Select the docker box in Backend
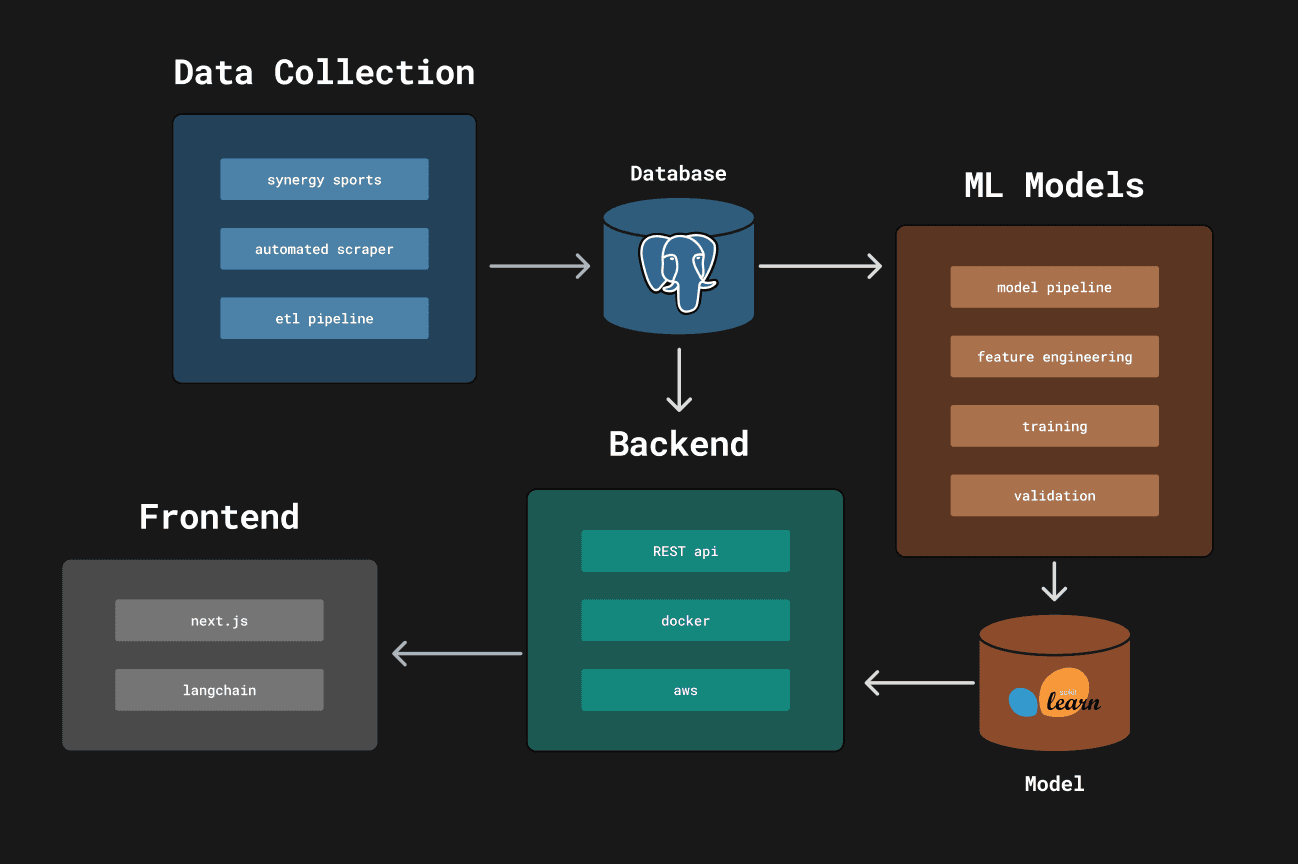This screenshot has width=1298, height=864. tap(685, 620)
